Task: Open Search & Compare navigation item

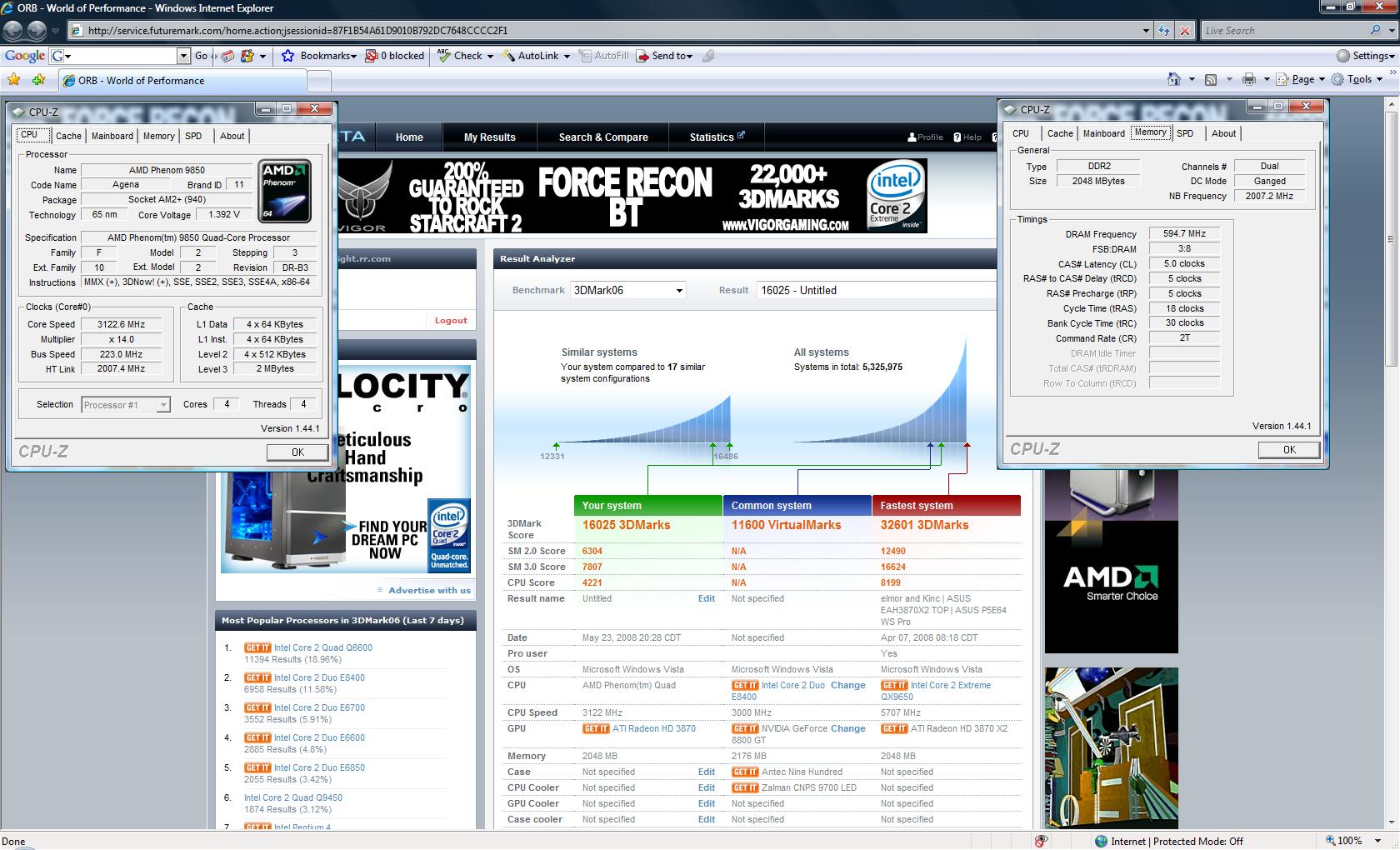Action: (603, 137)
